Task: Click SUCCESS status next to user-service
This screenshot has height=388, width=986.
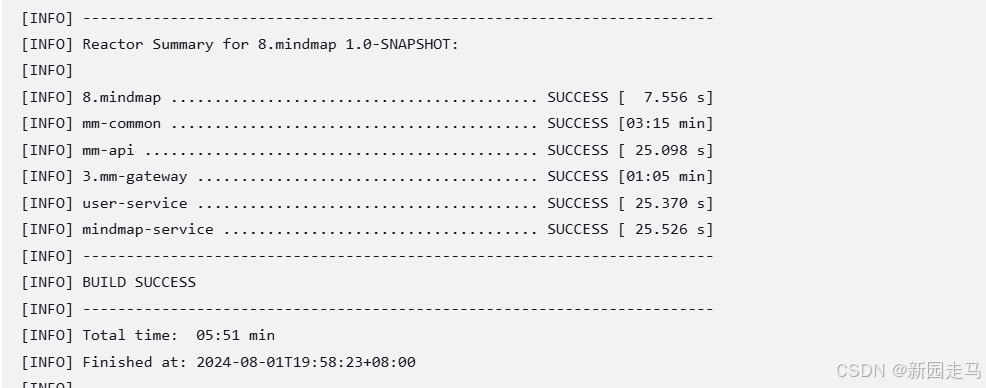Action: (x=577, y=203)
